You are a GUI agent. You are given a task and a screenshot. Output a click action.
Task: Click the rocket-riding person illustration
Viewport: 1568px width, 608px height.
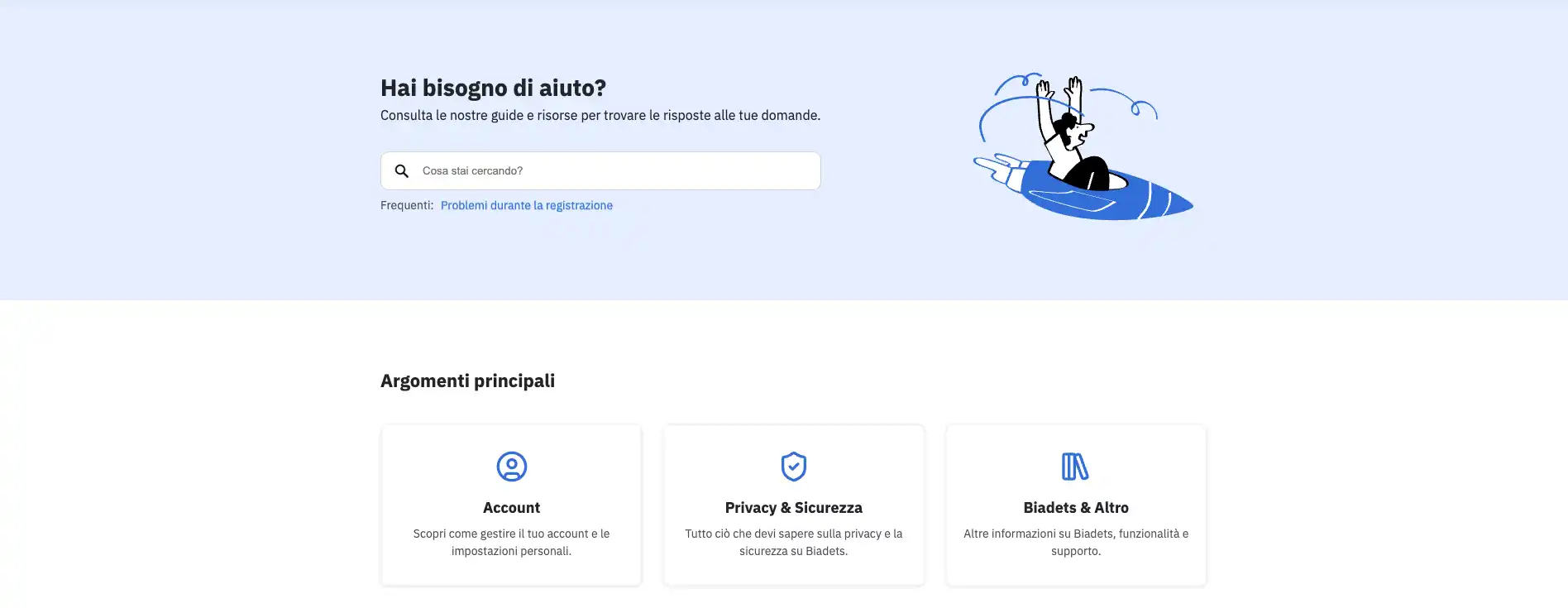click(x=1083, y=146)
